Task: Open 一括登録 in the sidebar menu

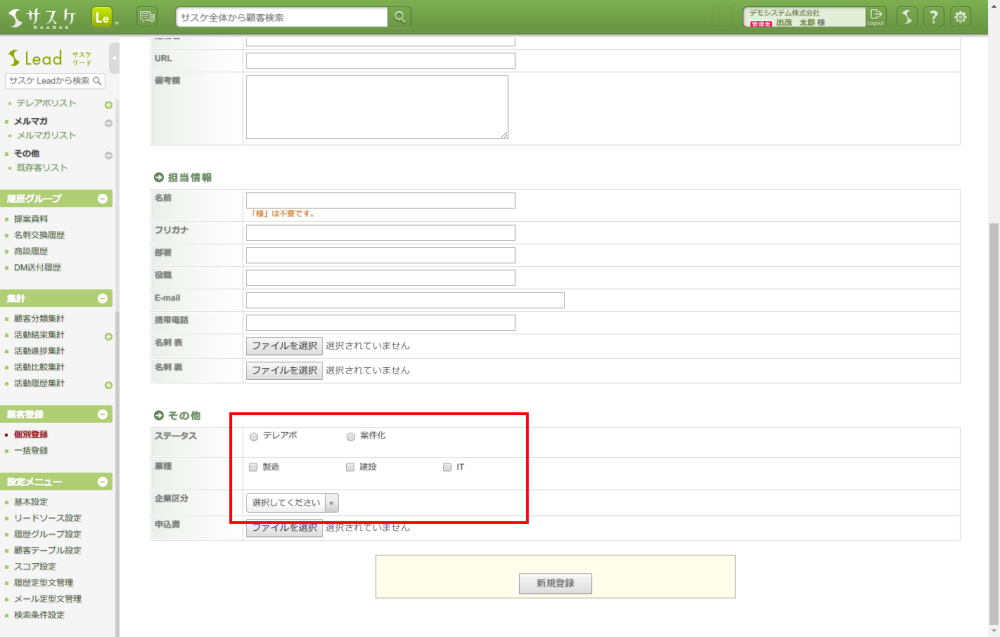Action: tap(31, 451)
